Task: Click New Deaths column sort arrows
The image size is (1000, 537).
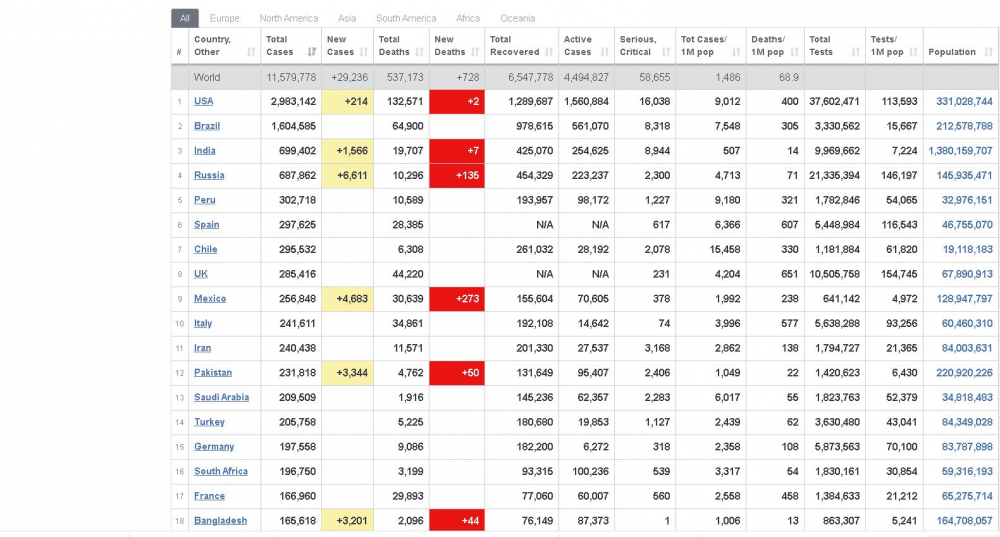Action: tap(475, 52)
